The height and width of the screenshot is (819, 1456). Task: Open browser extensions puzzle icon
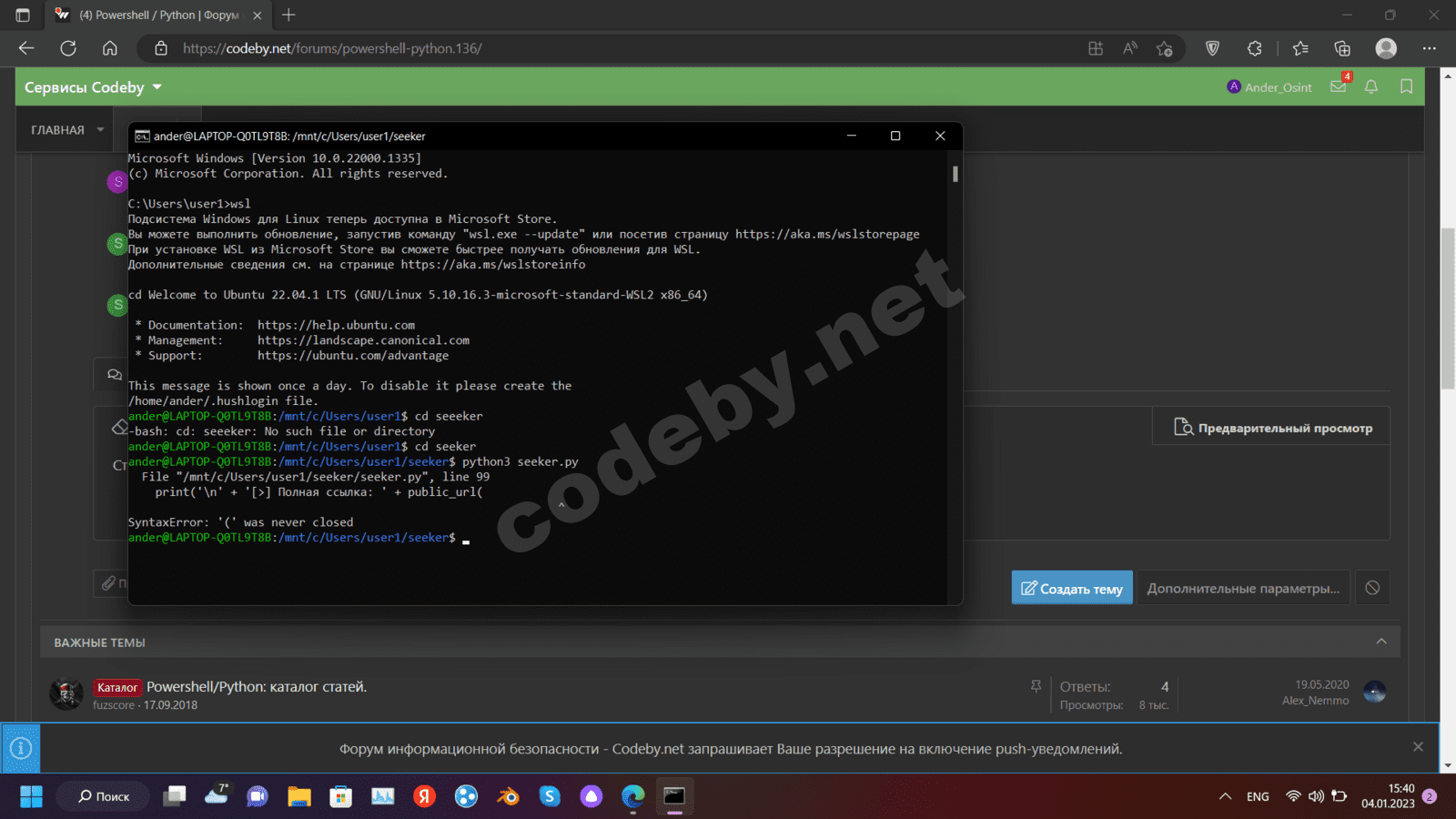pyautogui.click(x=1255, y=48)
